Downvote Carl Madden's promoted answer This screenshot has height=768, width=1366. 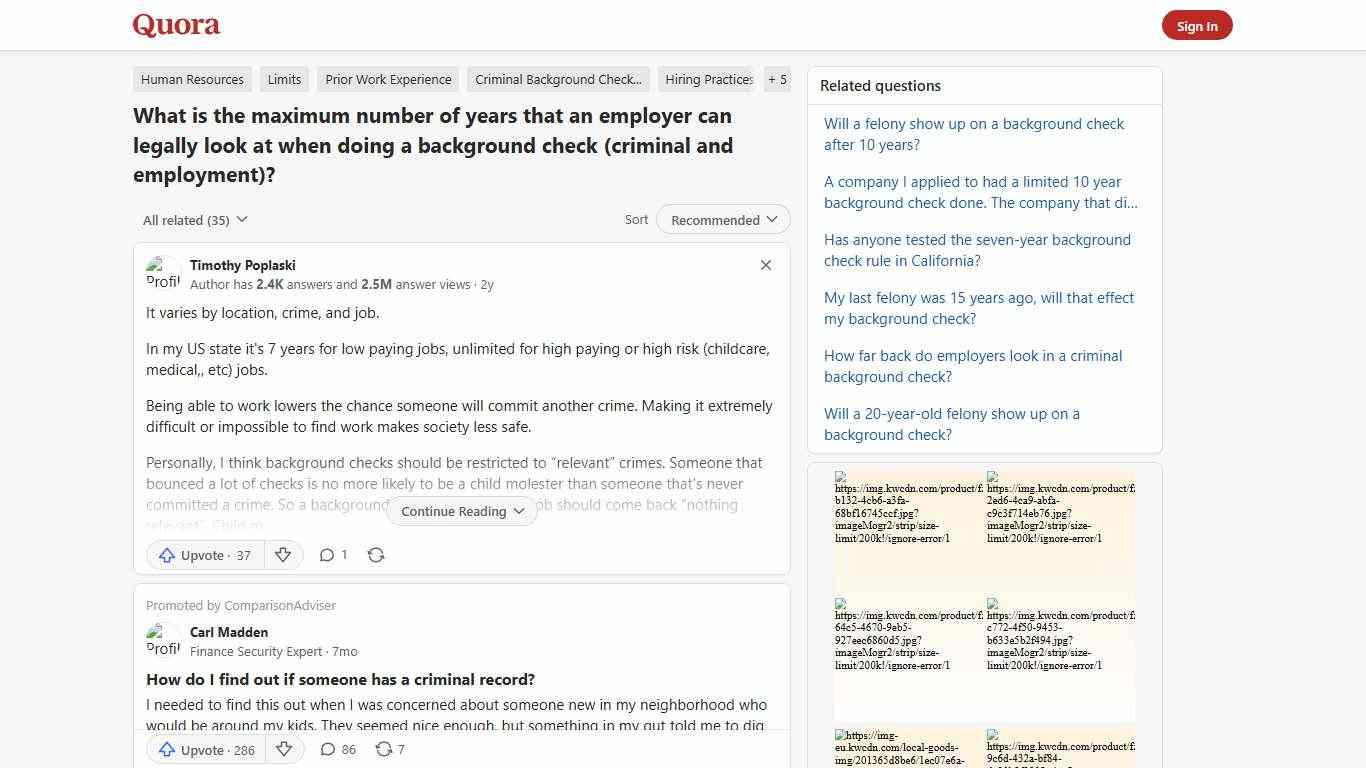[x=284, y=749]
